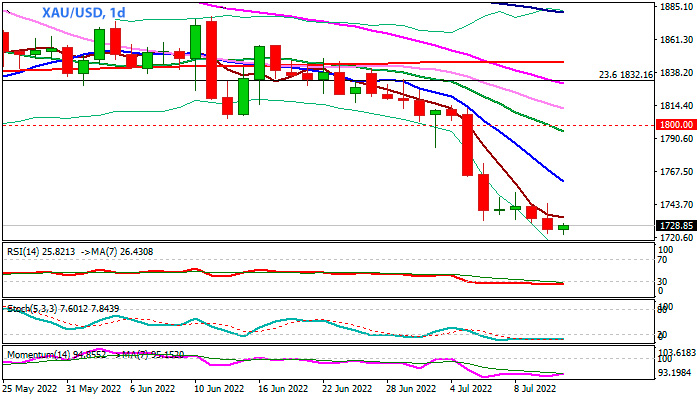
Task: Click the 25 May 2022 date label
Action: pyautogui.click(x=30, y=388)
